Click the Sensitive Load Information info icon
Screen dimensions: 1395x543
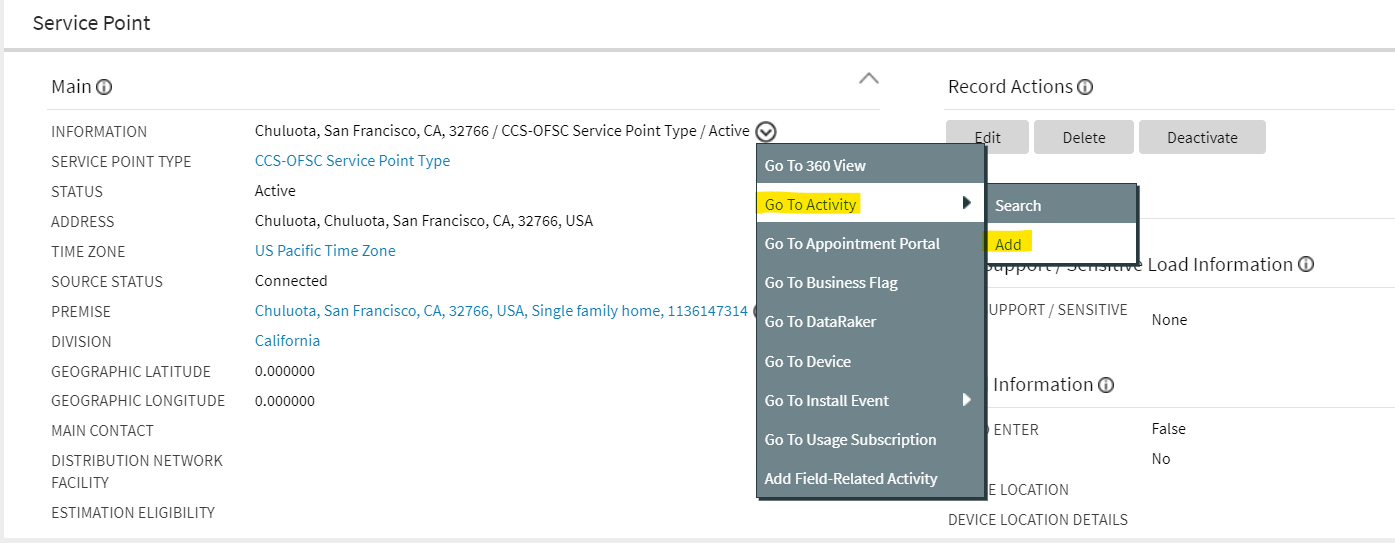pos(1305,265)
